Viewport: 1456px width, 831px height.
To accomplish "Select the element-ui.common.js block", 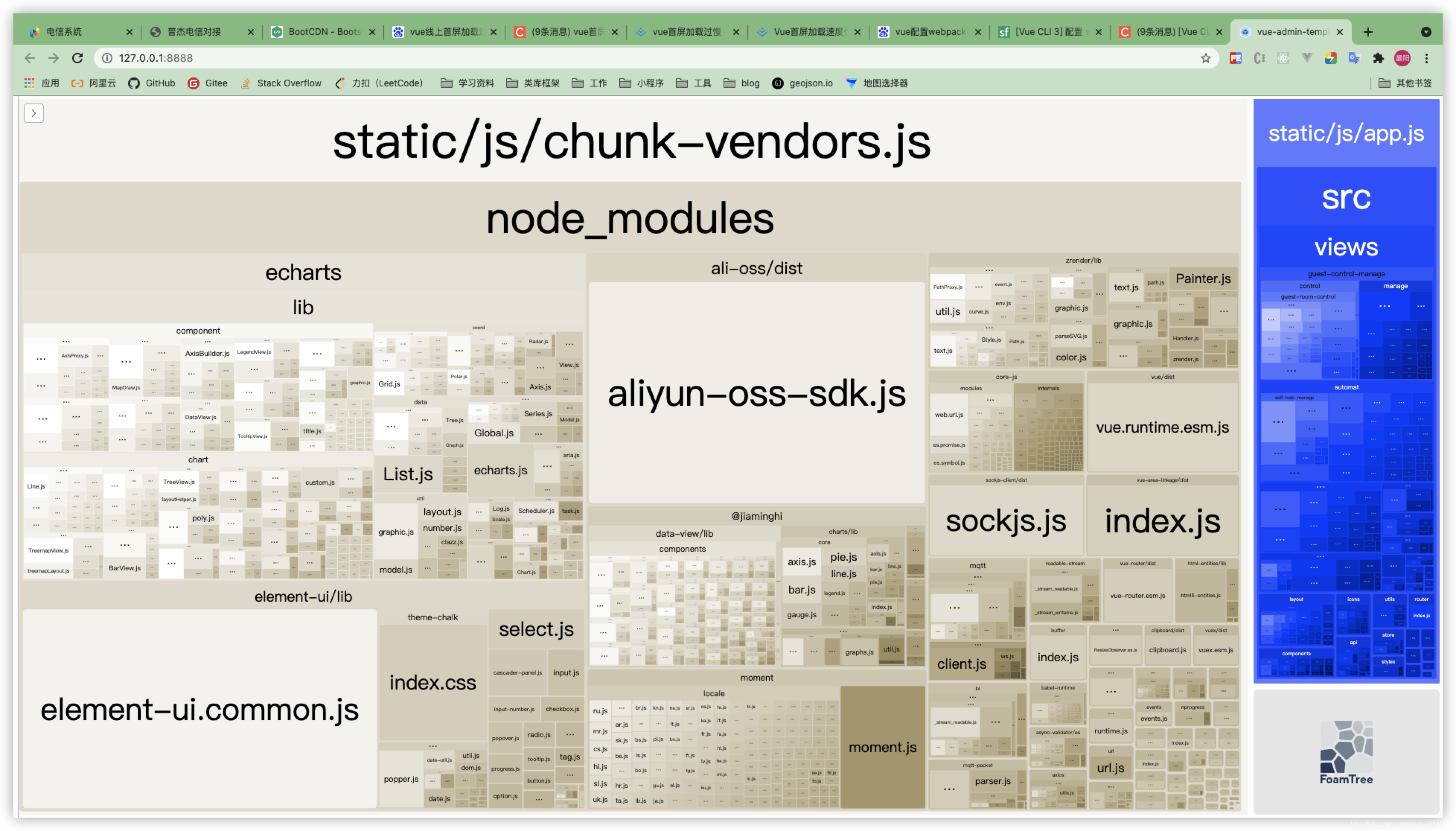I will 200,709.
